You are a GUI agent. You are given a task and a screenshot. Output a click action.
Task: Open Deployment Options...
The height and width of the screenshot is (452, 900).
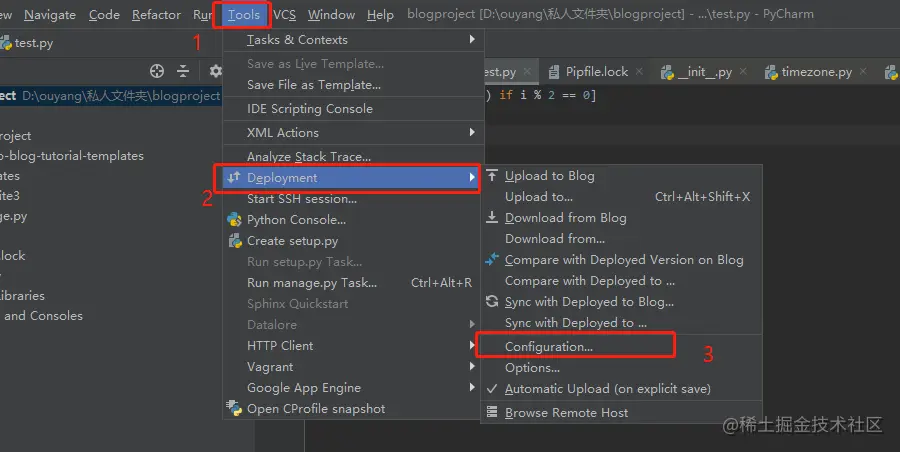point(622,368)
